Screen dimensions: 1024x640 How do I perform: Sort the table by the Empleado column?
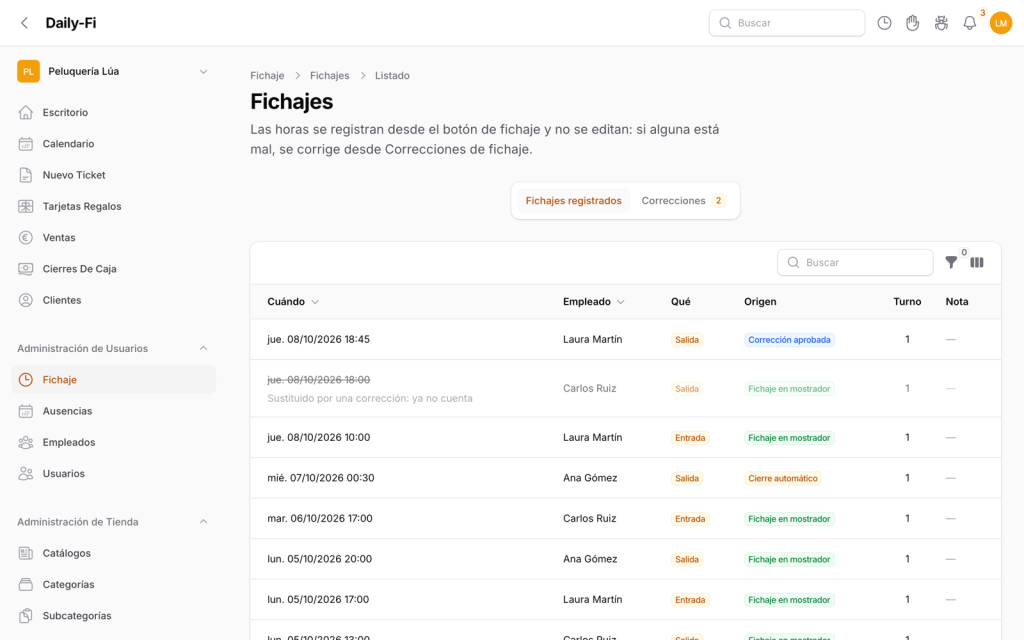(x=594, y=302)
